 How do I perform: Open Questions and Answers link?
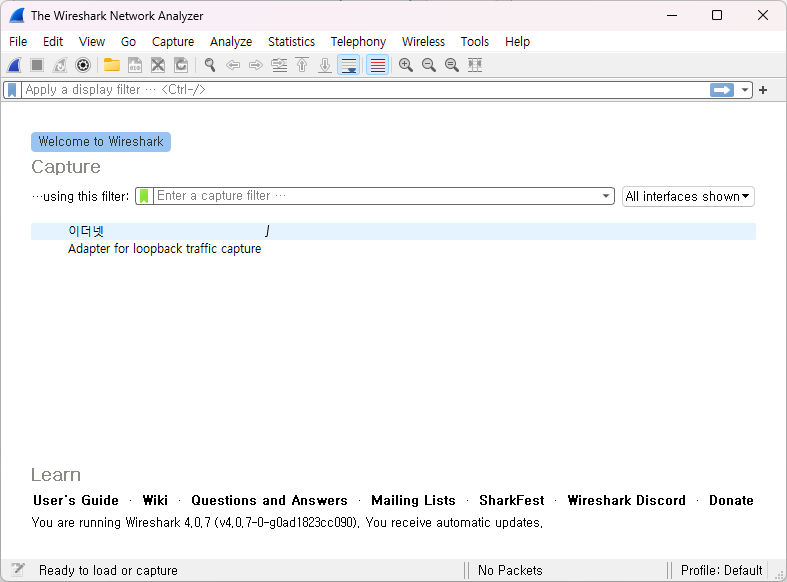click(270, 501)
